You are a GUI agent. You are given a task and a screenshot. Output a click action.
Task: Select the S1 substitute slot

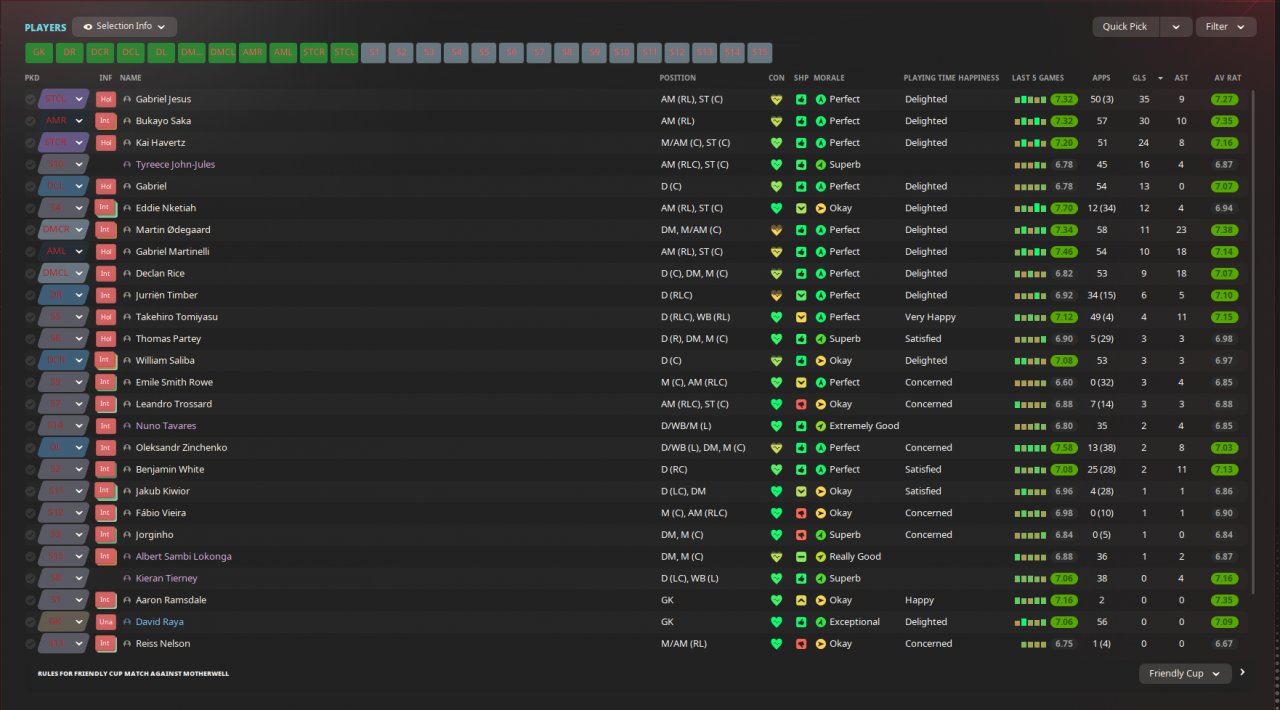(x=375, y=53)
